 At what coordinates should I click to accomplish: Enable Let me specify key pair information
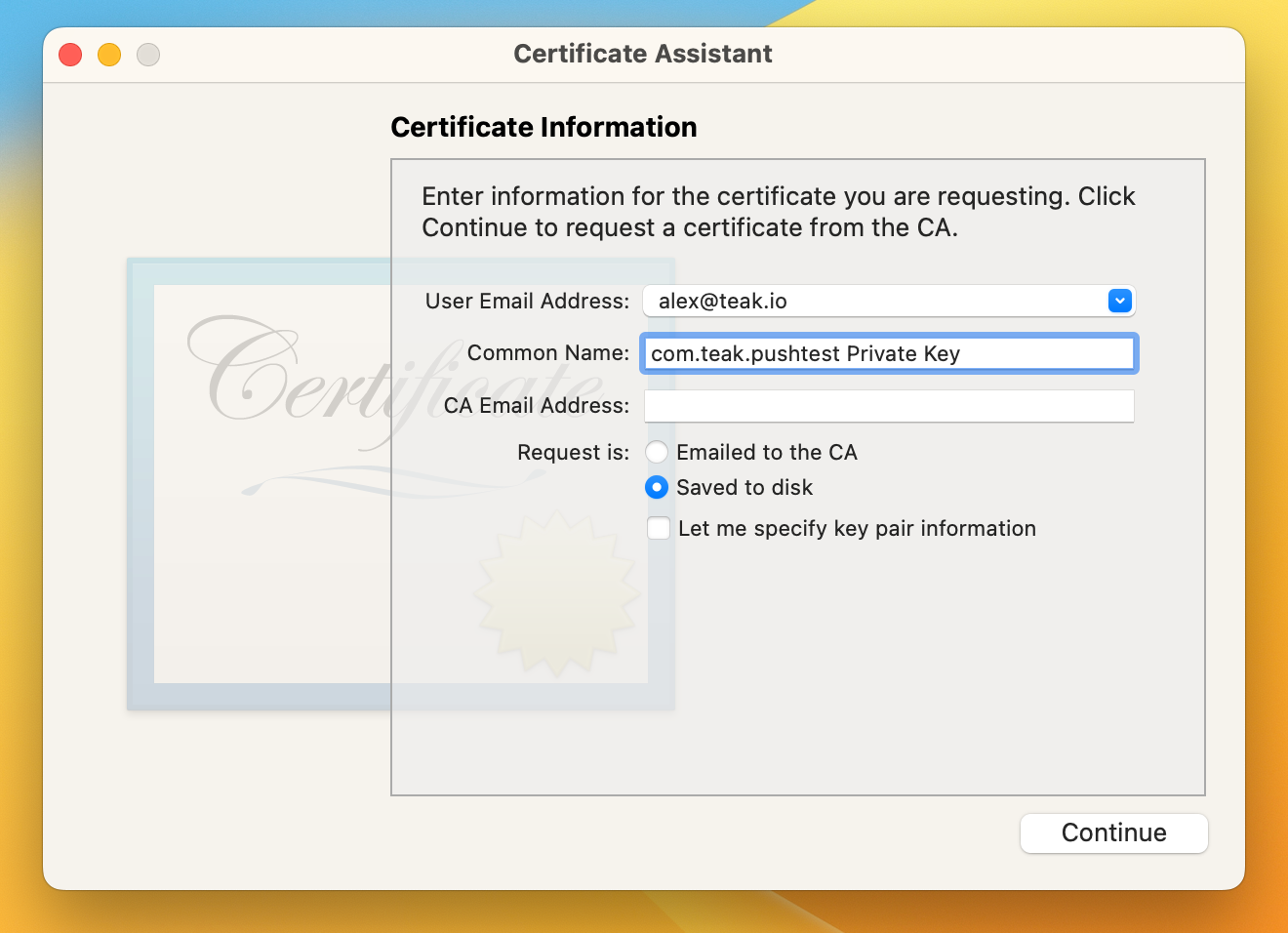(x=659, y=528)
